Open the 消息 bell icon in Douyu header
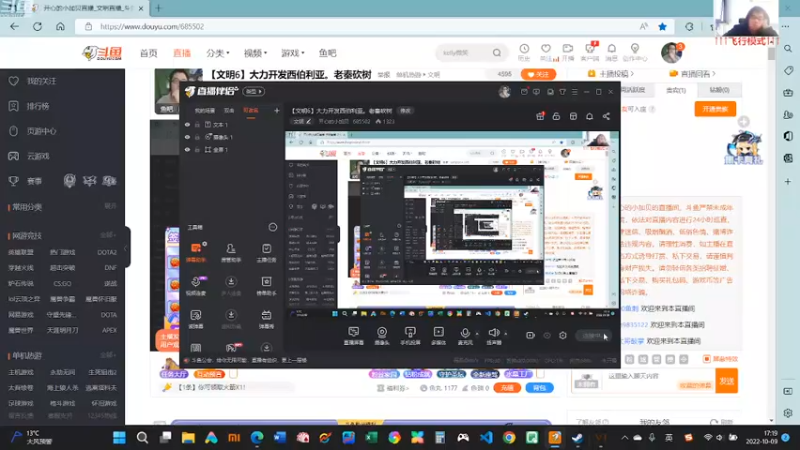Viewport: 800px width, 450px height. click(x=611, y=49)
